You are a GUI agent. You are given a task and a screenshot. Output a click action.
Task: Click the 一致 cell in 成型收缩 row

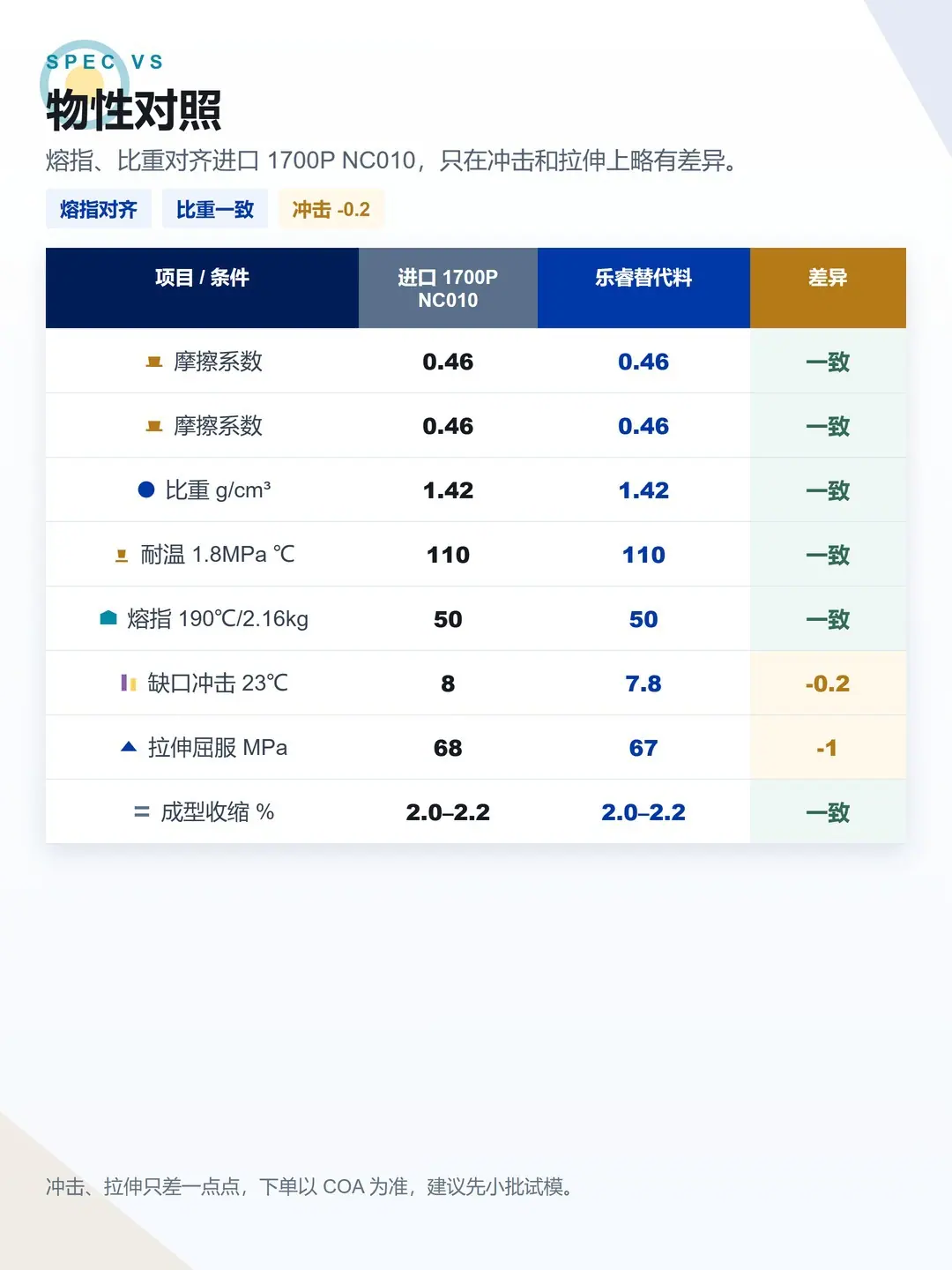[x=828, y=811]
